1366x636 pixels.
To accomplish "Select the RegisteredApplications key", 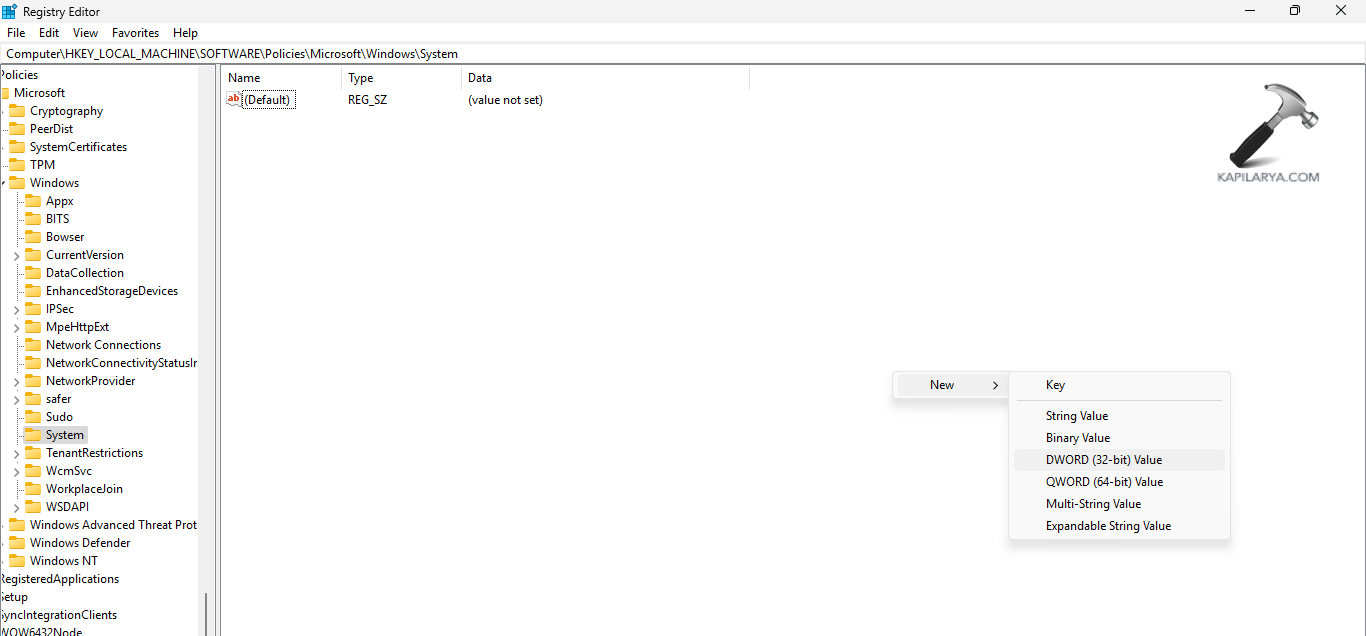I will pos(59,579).
